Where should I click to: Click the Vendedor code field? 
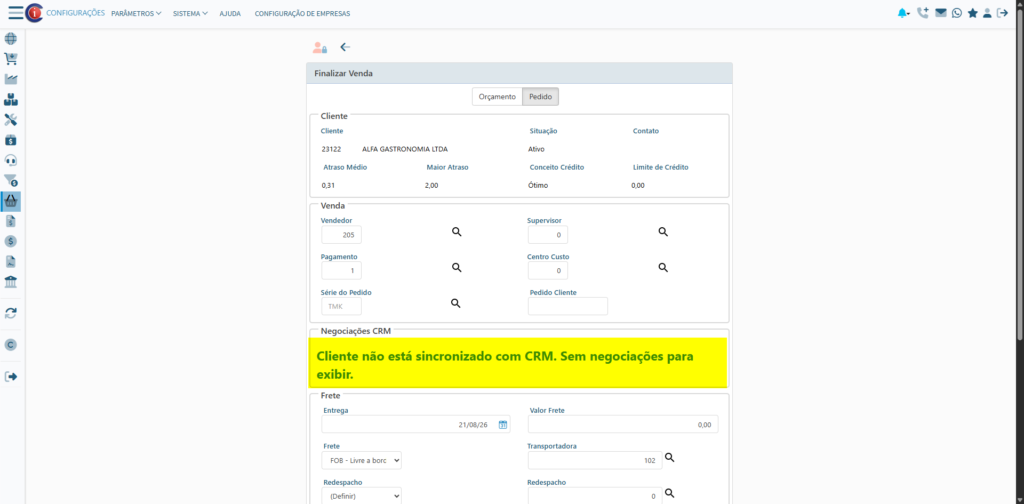coord(342,234)
